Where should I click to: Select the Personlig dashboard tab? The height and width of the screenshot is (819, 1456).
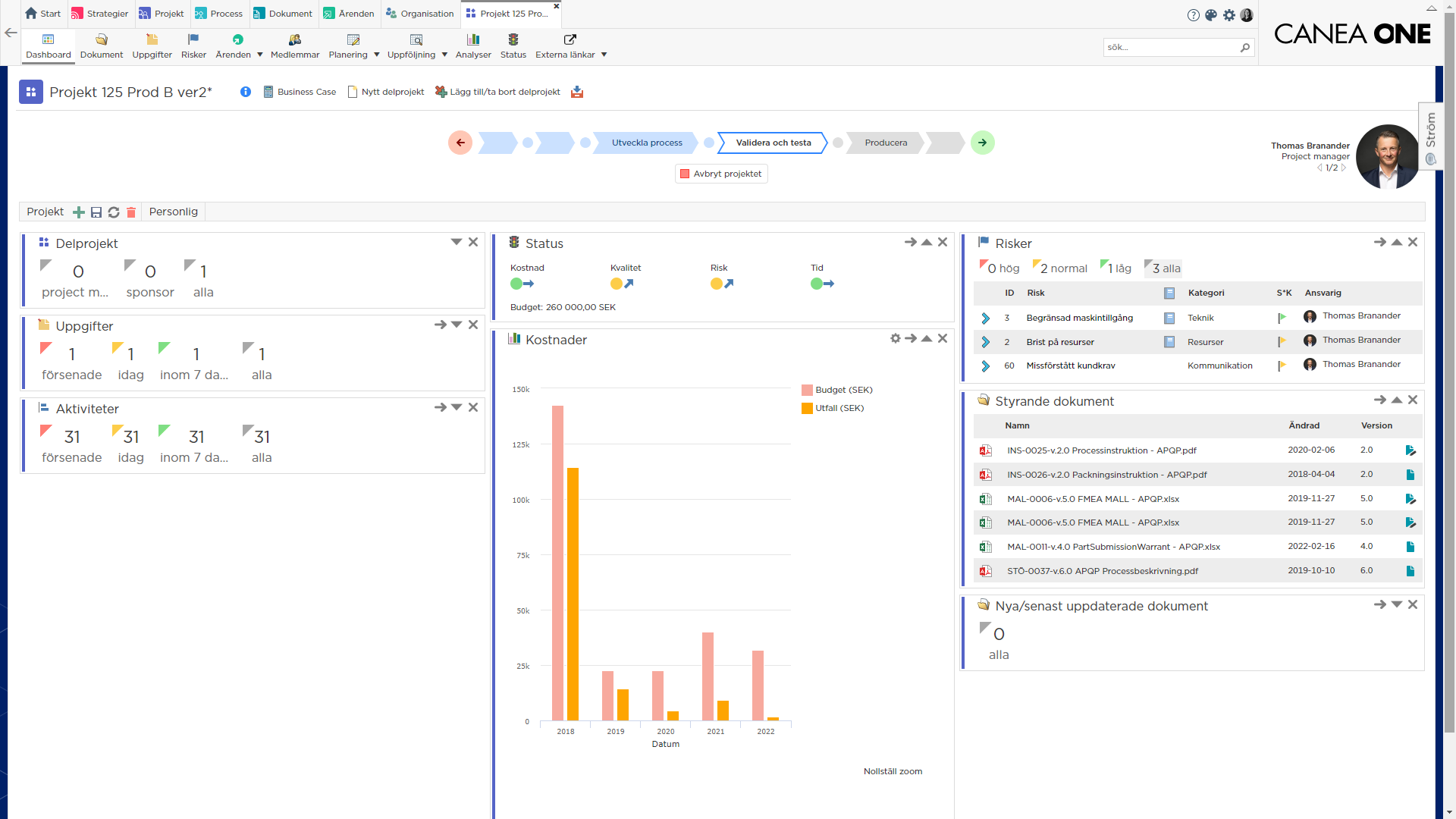(x=173, y=212)
